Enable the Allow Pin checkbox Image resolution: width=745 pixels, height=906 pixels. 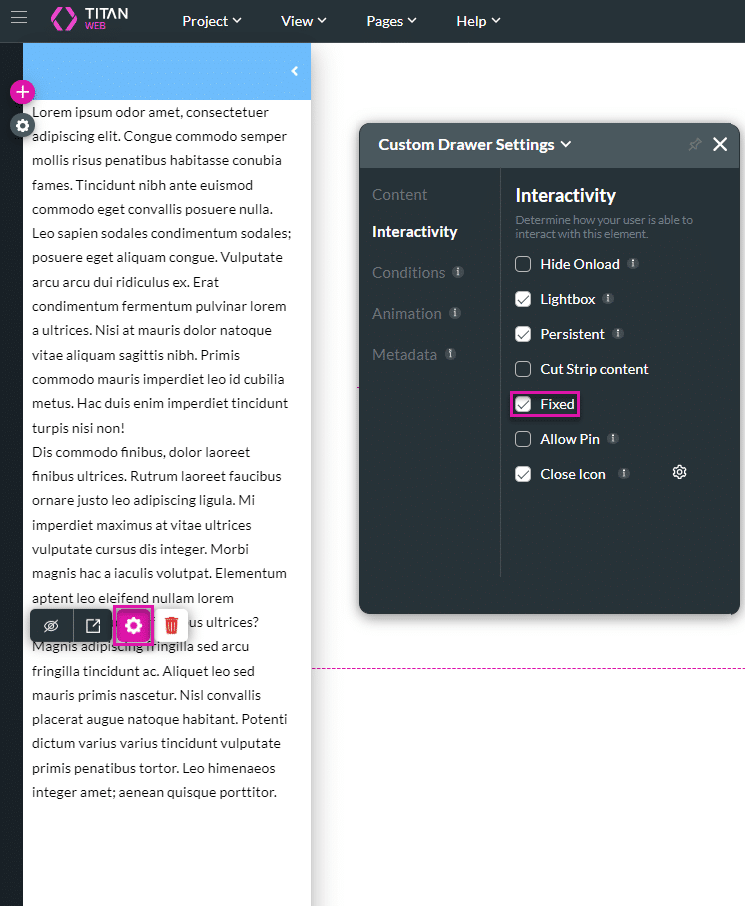[x=523, y=439]
